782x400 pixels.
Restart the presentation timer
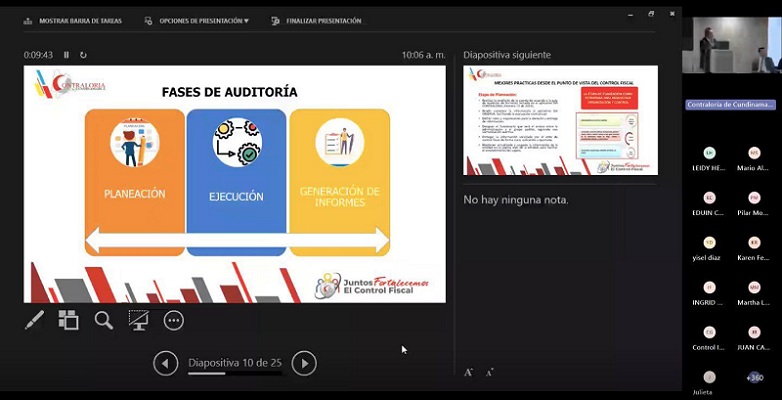coord(83,55)
